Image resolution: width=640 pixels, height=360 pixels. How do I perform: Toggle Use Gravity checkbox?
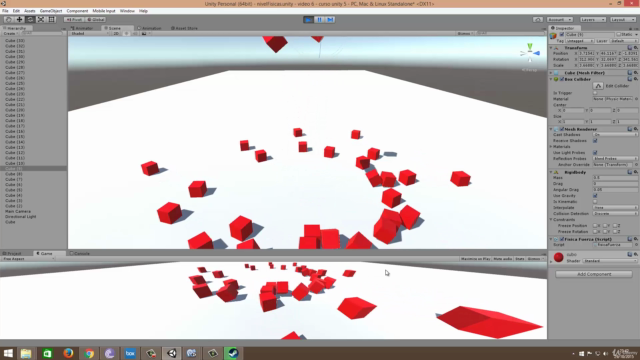pyautogui.click(x=595, y=196)
